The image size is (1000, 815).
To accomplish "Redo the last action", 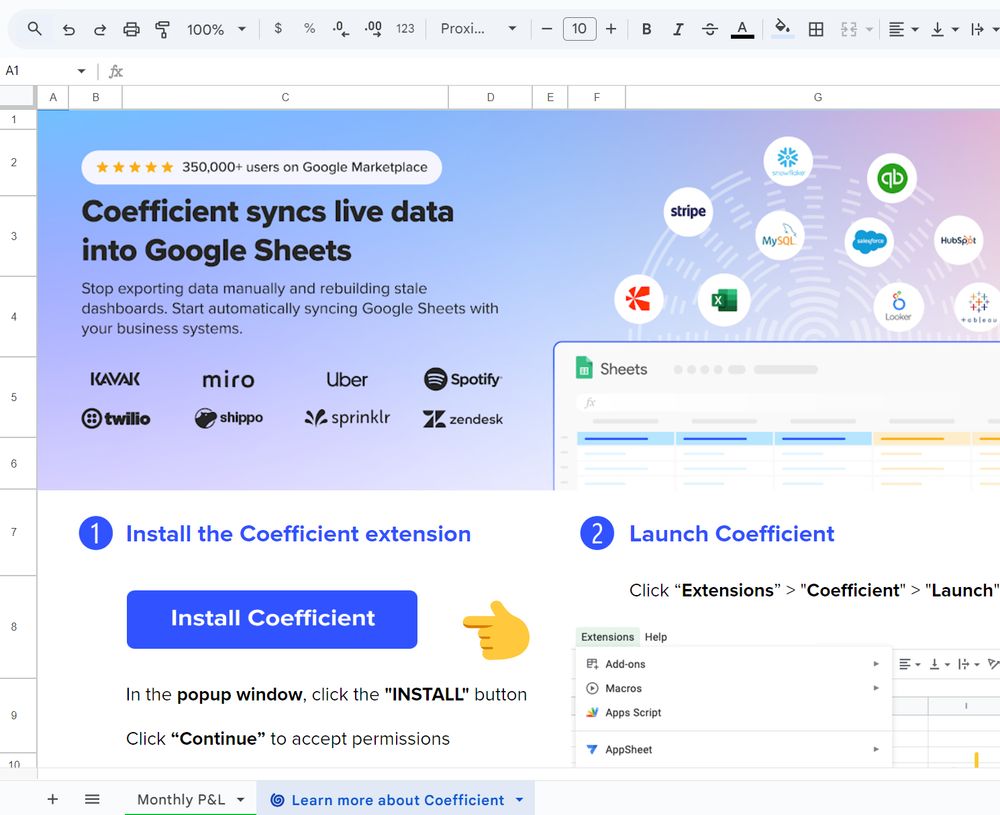I will [x=100, y=29].
